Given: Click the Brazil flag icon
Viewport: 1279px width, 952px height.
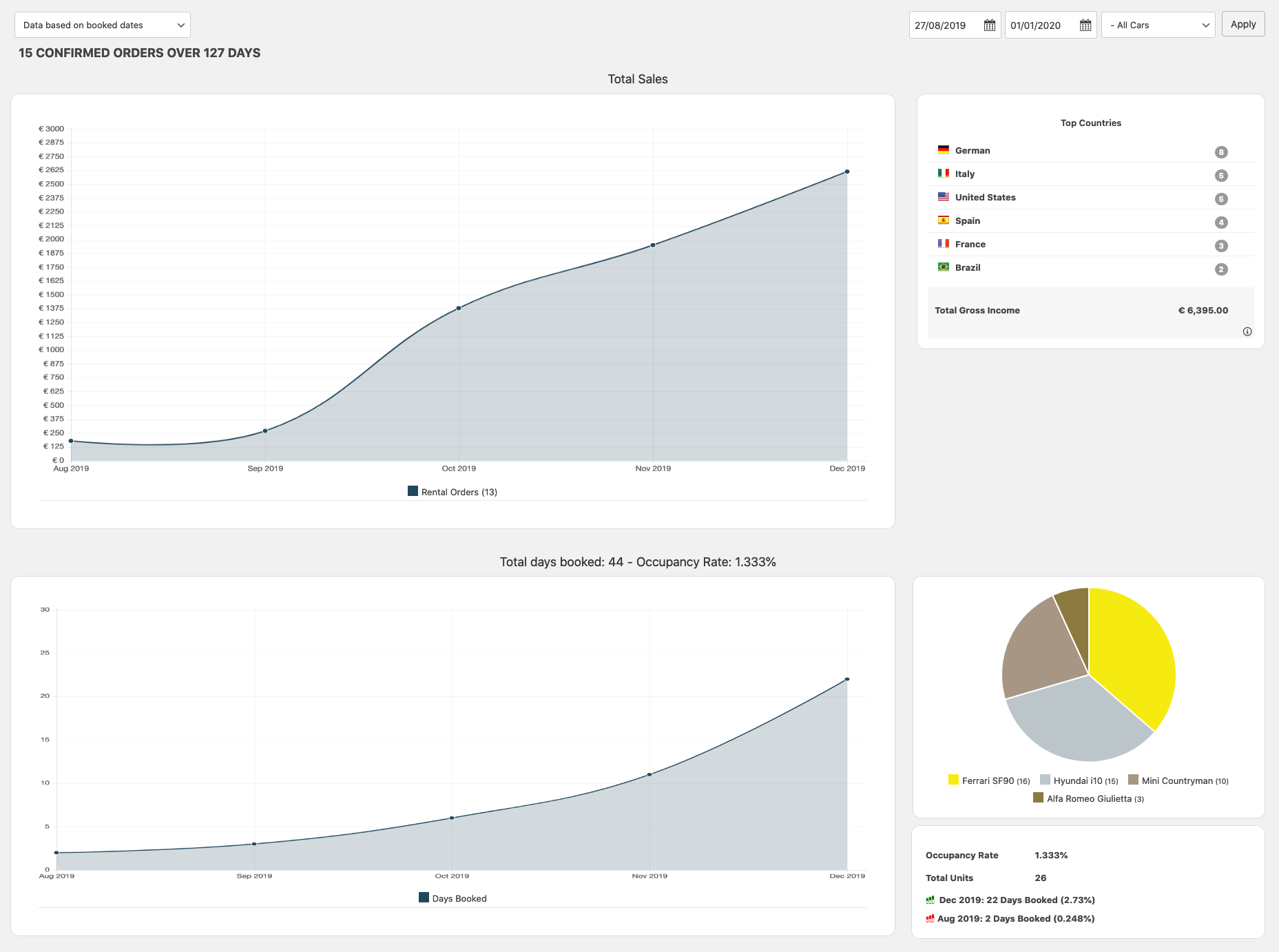Looking at the screenshot, I should 943,267.
